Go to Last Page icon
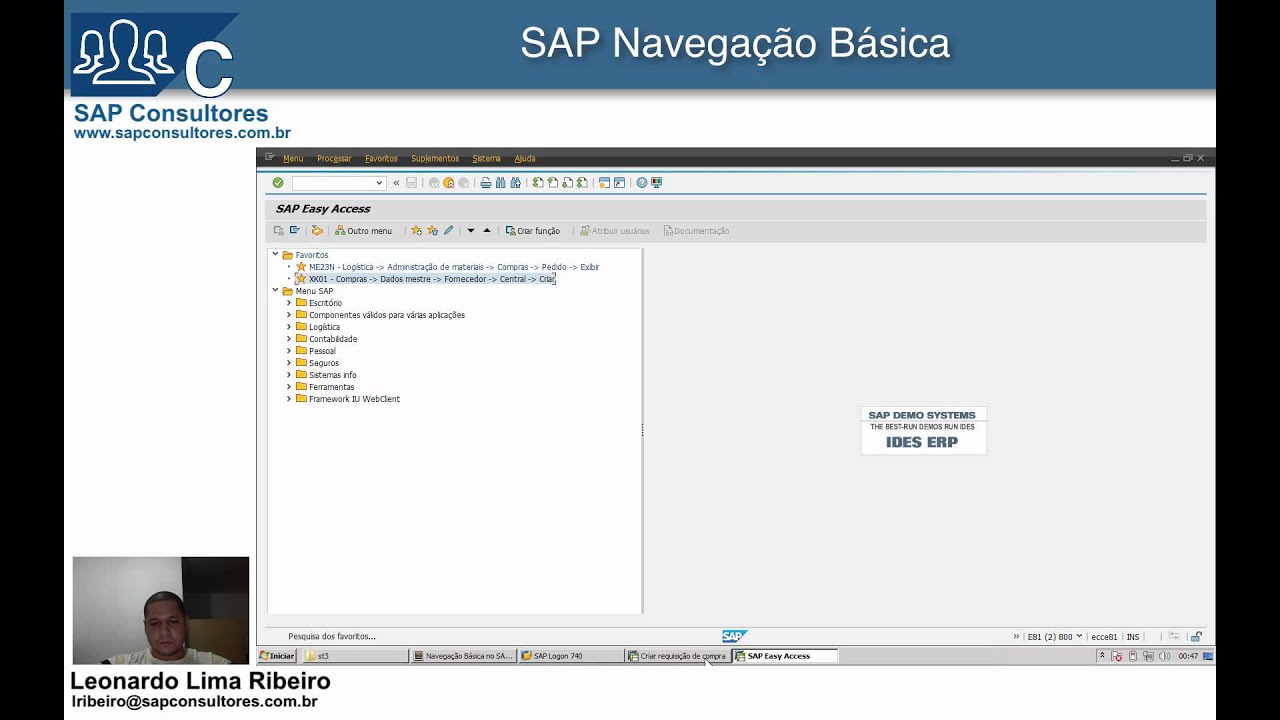This screenshot has width=1280, height=720. pos(582,183)
